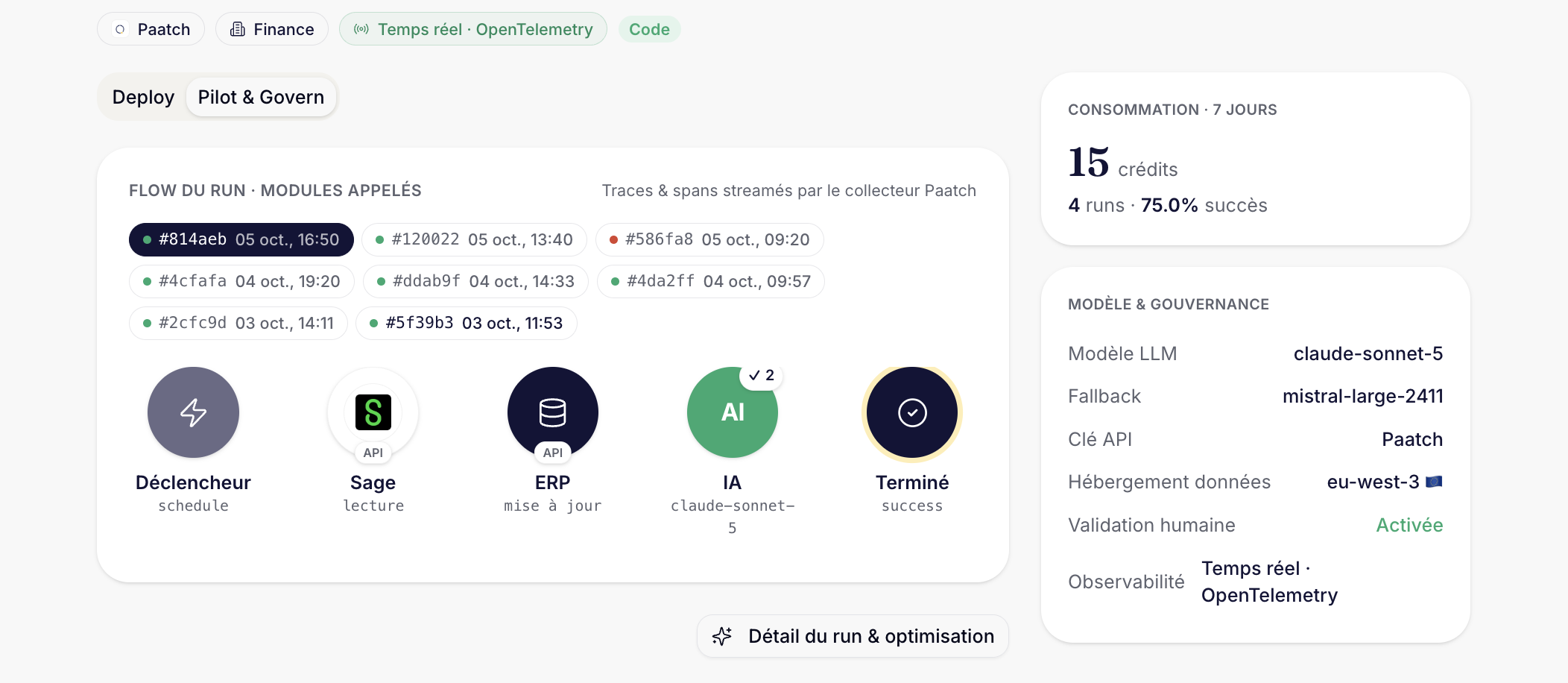Click the checkmark 2 badge on AI node
This screenshot has width=1568, height=683.
click(762, 375)
